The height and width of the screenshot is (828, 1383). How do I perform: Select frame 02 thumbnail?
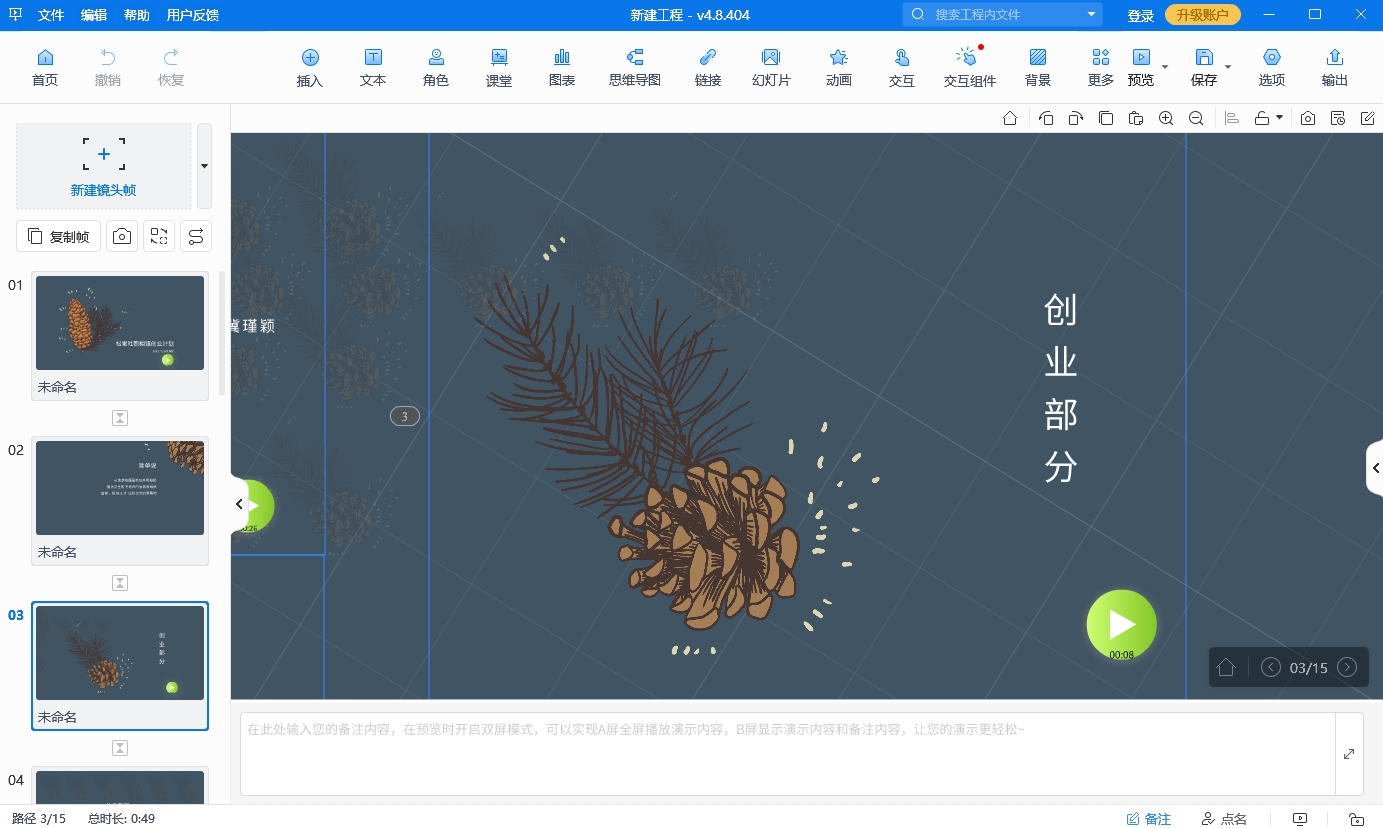(x=120, y=488)
